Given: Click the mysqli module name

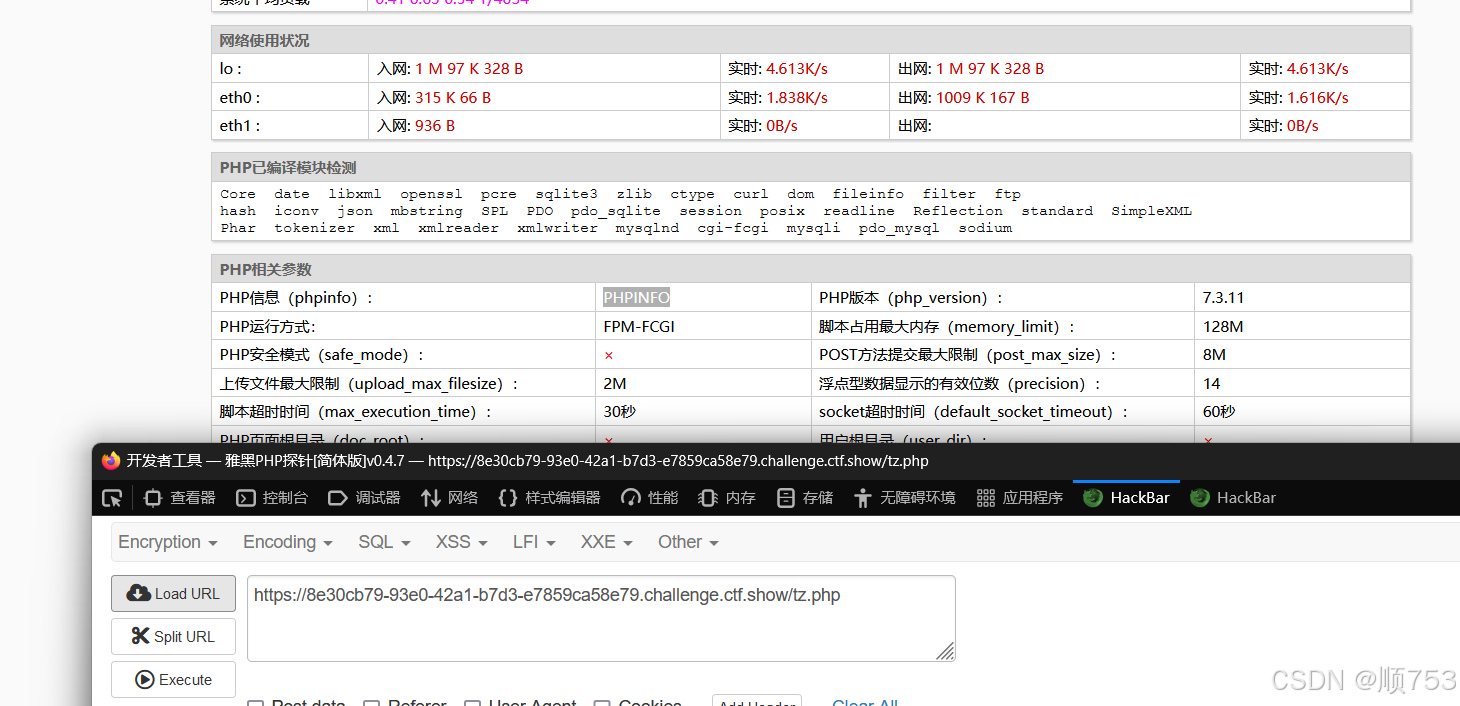Looking at the screenshot, I should tap(813, 228).
